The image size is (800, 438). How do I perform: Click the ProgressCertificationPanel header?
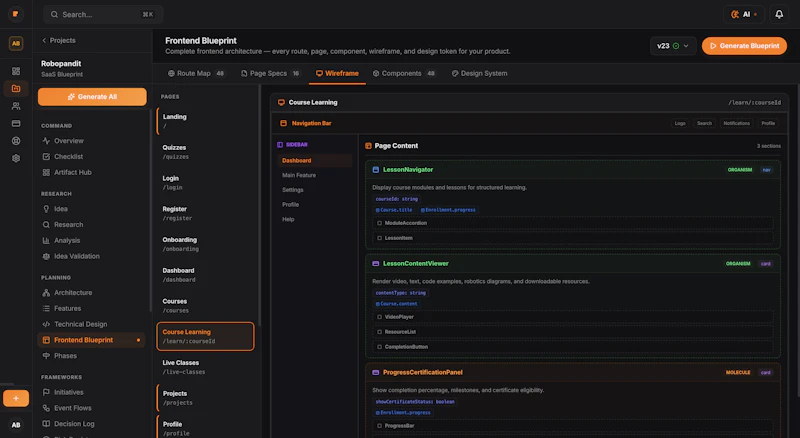pos(572,372)
